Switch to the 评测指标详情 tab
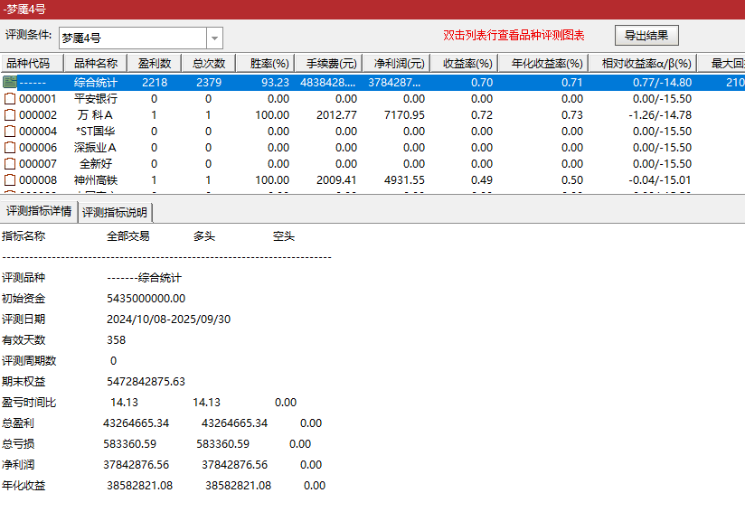 pyautogui.click(x=38, y=211)
